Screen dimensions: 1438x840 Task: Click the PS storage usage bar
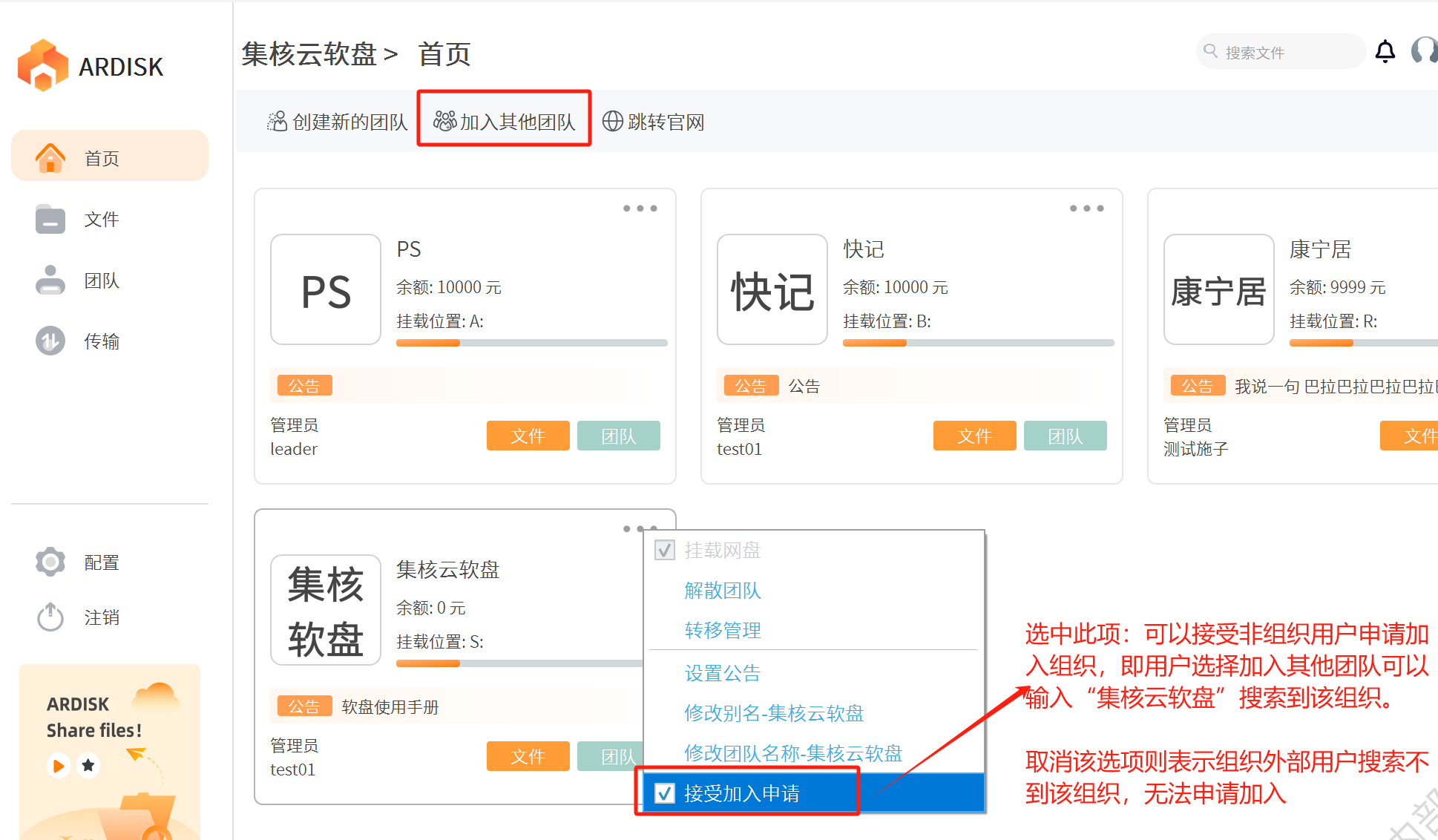[531, 343]
